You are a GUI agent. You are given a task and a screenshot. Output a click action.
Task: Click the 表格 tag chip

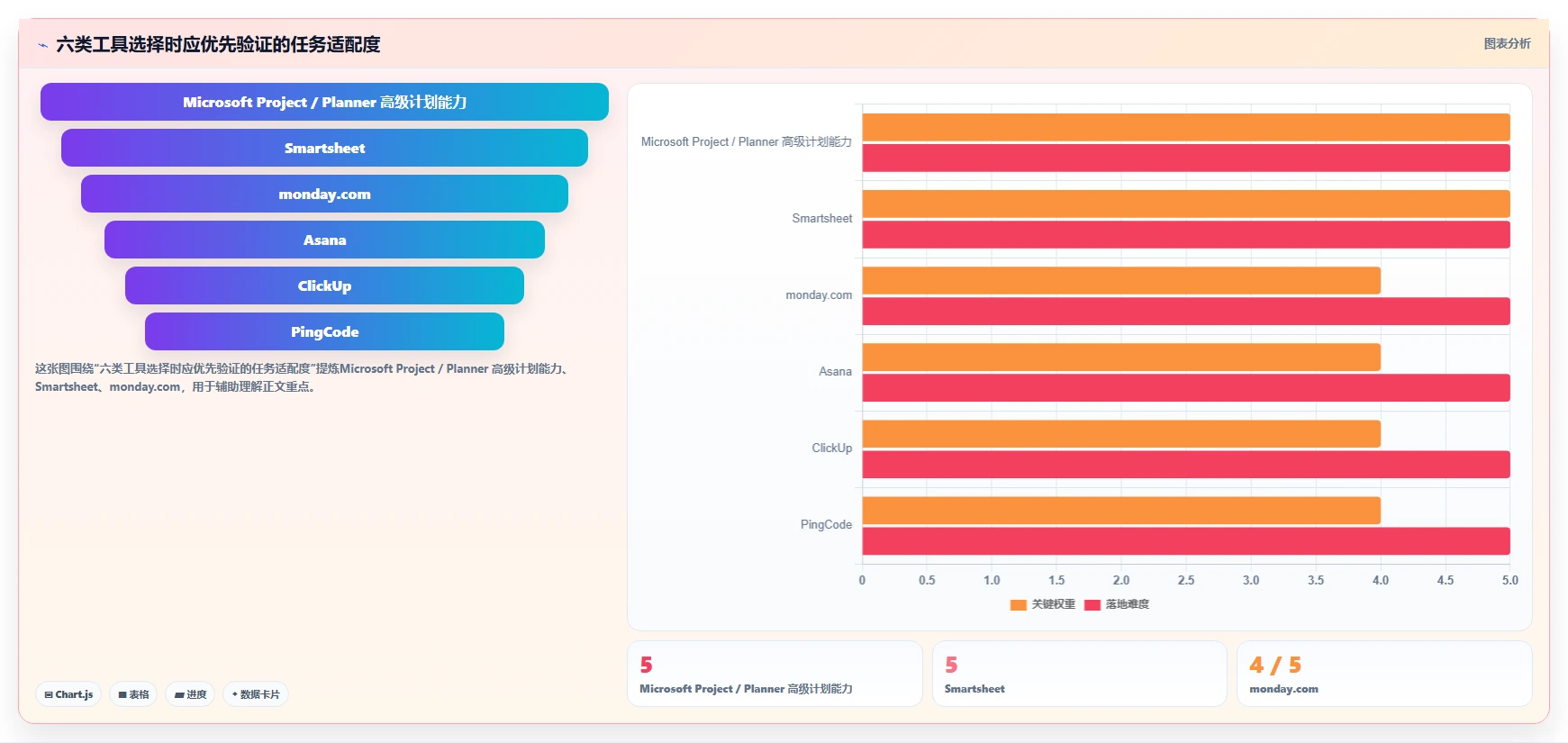[133, 694]
